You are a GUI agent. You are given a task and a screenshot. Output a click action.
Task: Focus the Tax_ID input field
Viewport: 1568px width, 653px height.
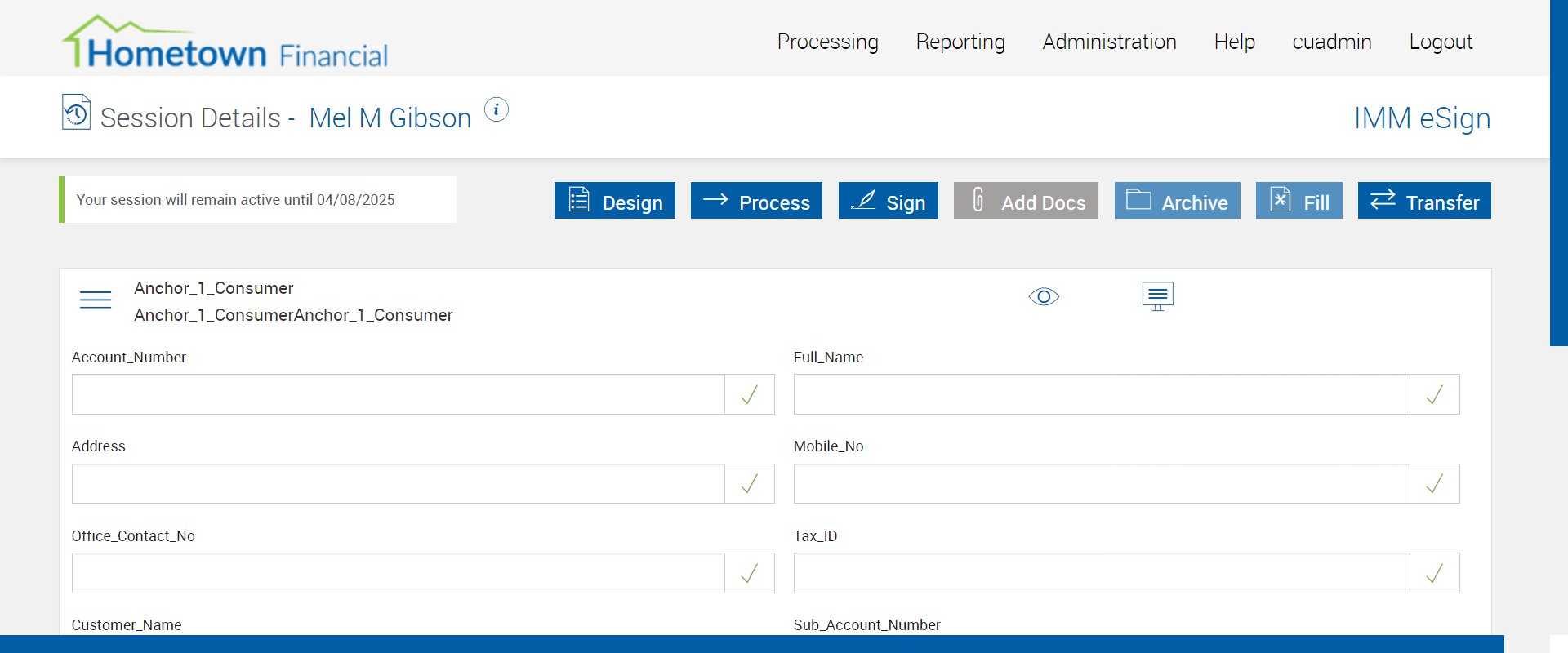[x=1102, y=573]
